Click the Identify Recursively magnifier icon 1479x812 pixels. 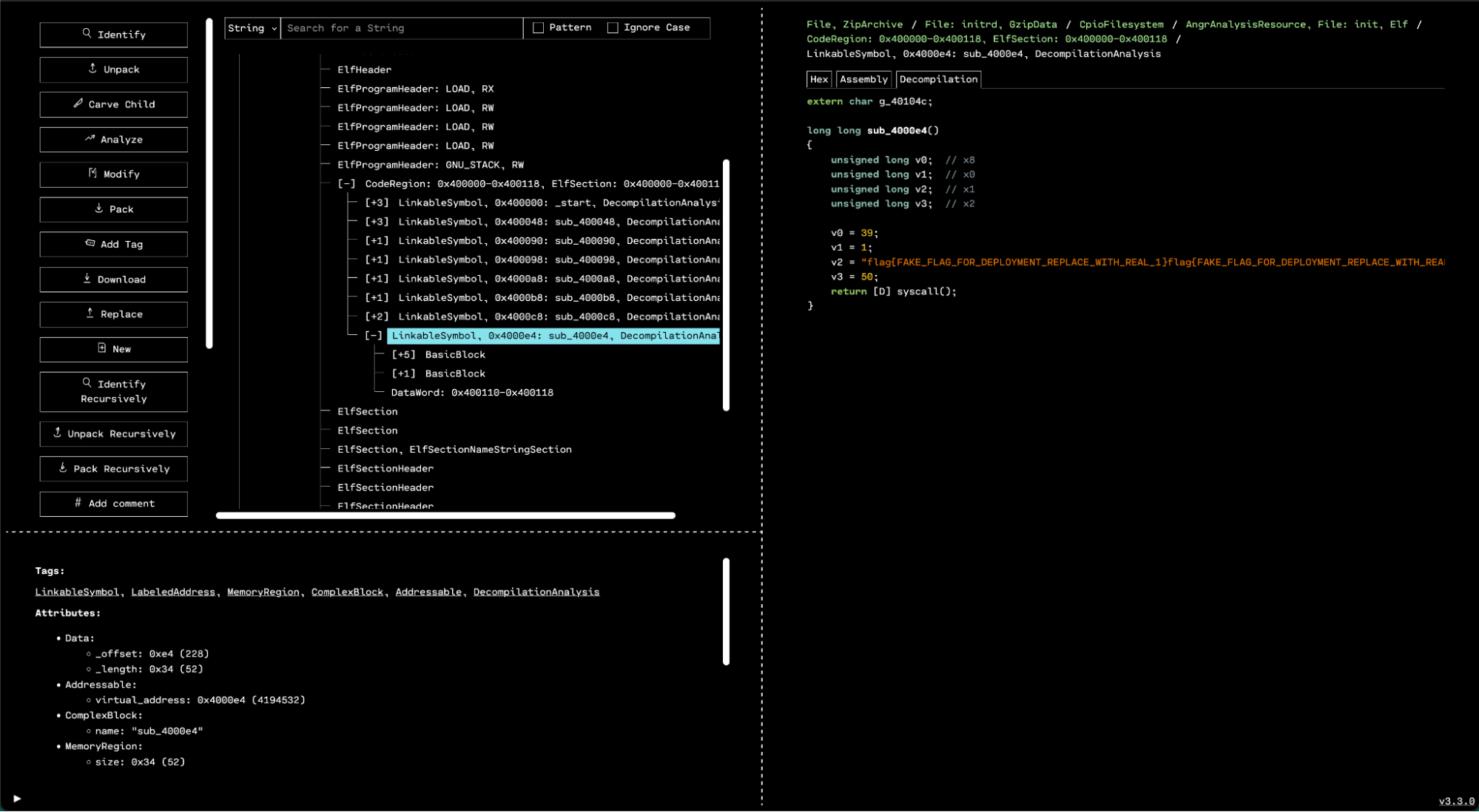click(87, 383)
